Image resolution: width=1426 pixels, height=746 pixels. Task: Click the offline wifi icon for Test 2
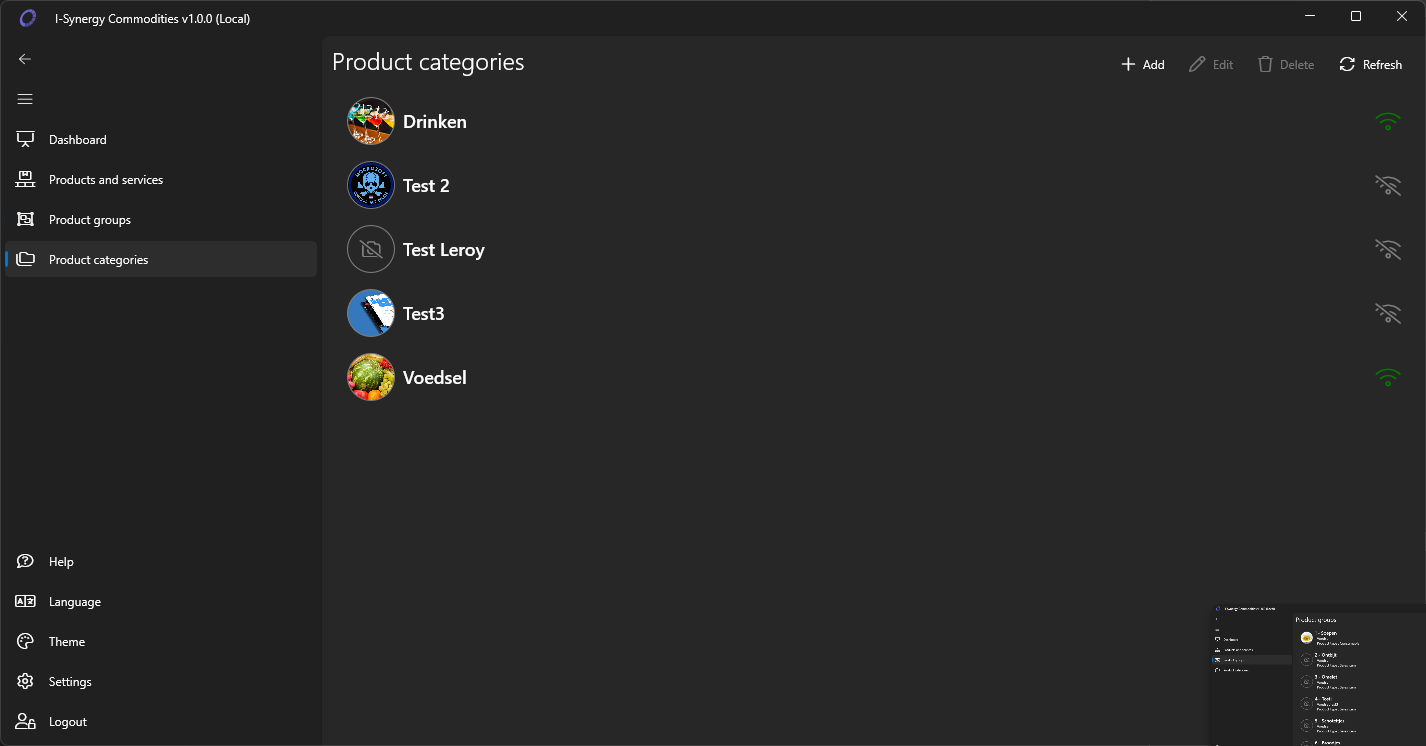coord(1387,186)
